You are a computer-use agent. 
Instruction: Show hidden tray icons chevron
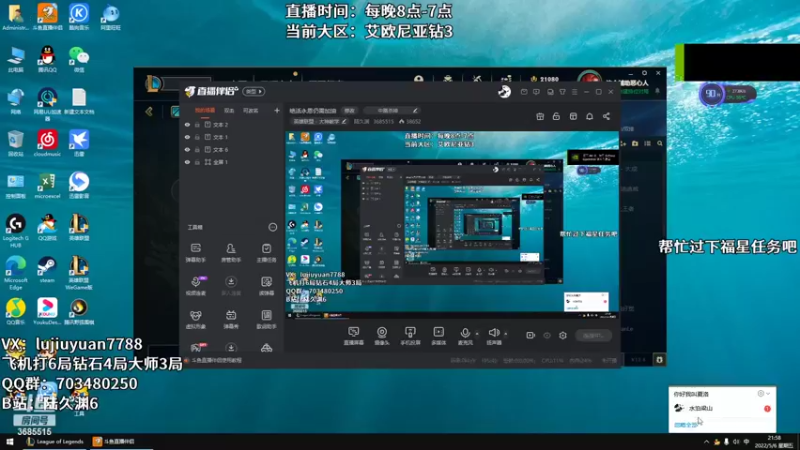(x=706, y=442)
